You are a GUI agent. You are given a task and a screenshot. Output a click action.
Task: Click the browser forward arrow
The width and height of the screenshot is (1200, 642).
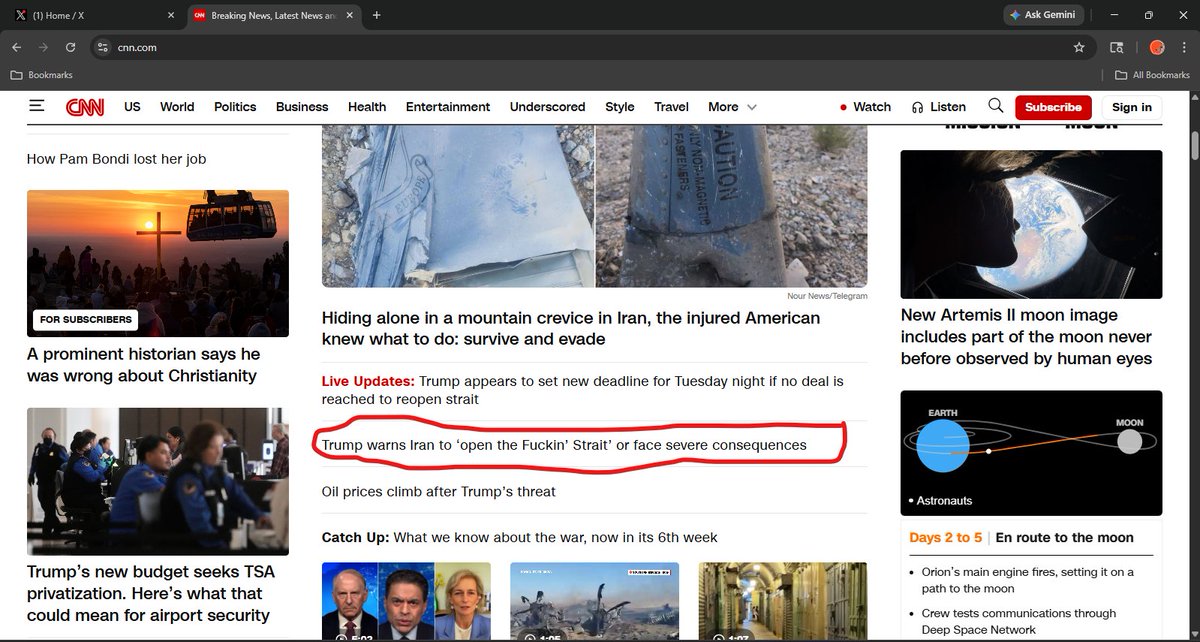pos(44,47)
